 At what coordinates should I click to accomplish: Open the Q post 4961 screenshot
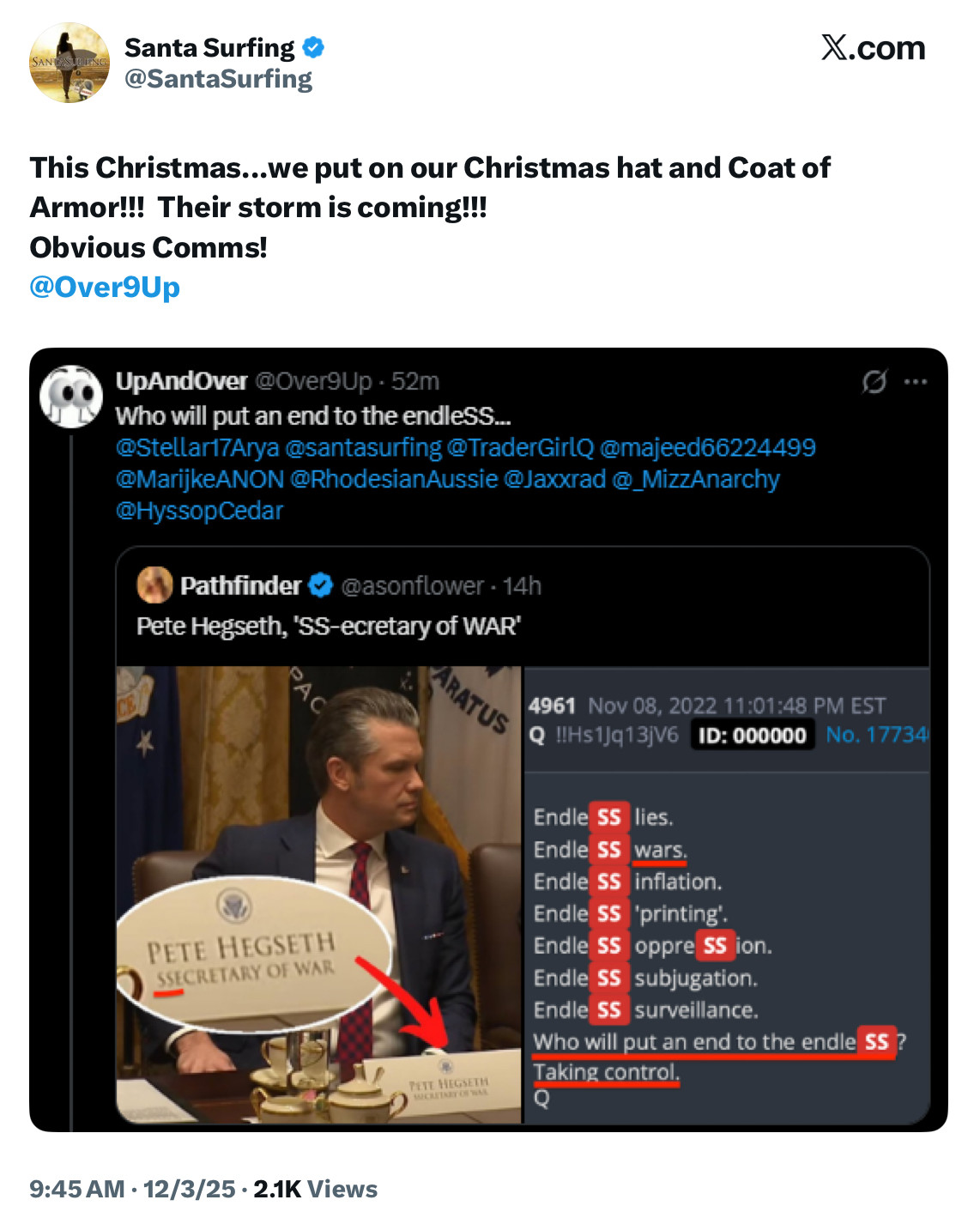(726, 894)
